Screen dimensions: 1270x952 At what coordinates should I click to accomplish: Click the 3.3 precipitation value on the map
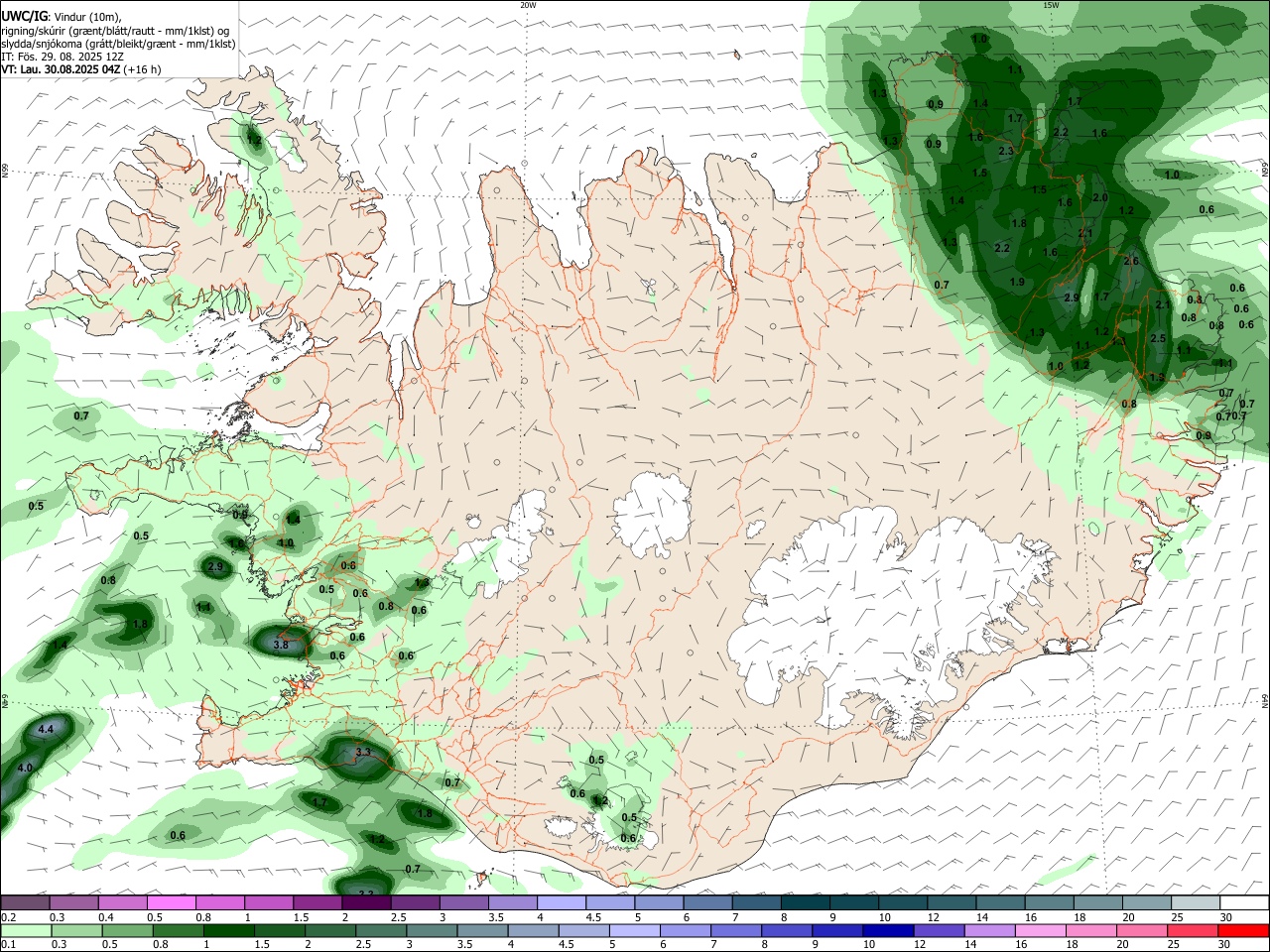(362, 753)
